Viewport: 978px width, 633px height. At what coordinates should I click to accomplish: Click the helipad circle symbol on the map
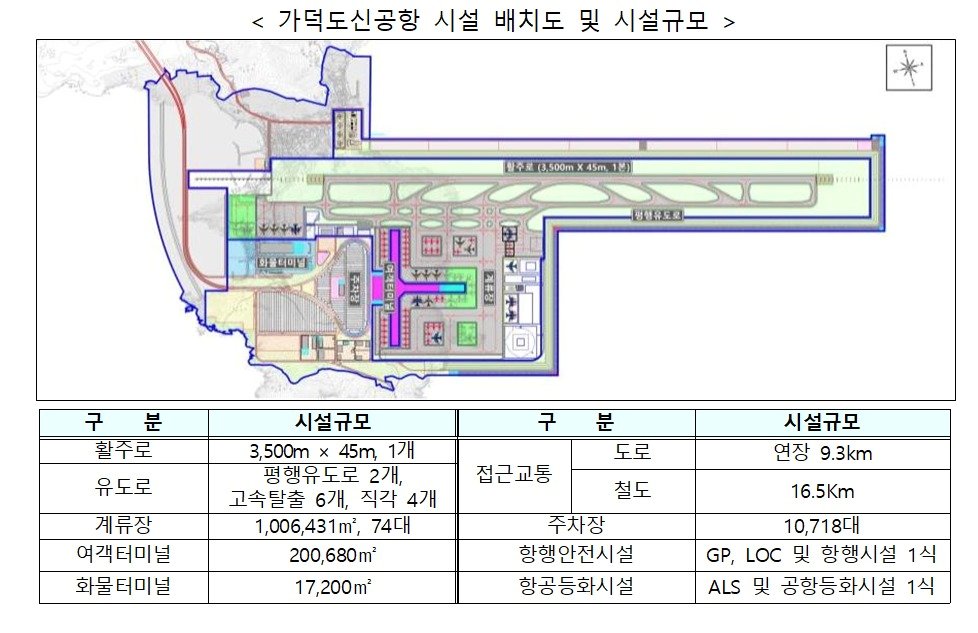pyautogui.click(x=520, y=340)
